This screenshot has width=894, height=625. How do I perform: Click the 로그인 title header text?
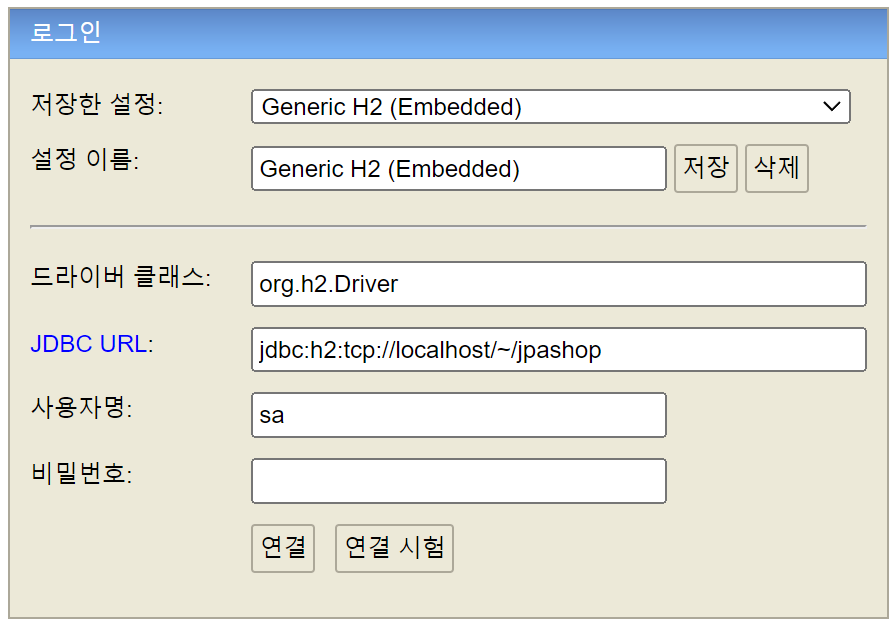point(66,33)
